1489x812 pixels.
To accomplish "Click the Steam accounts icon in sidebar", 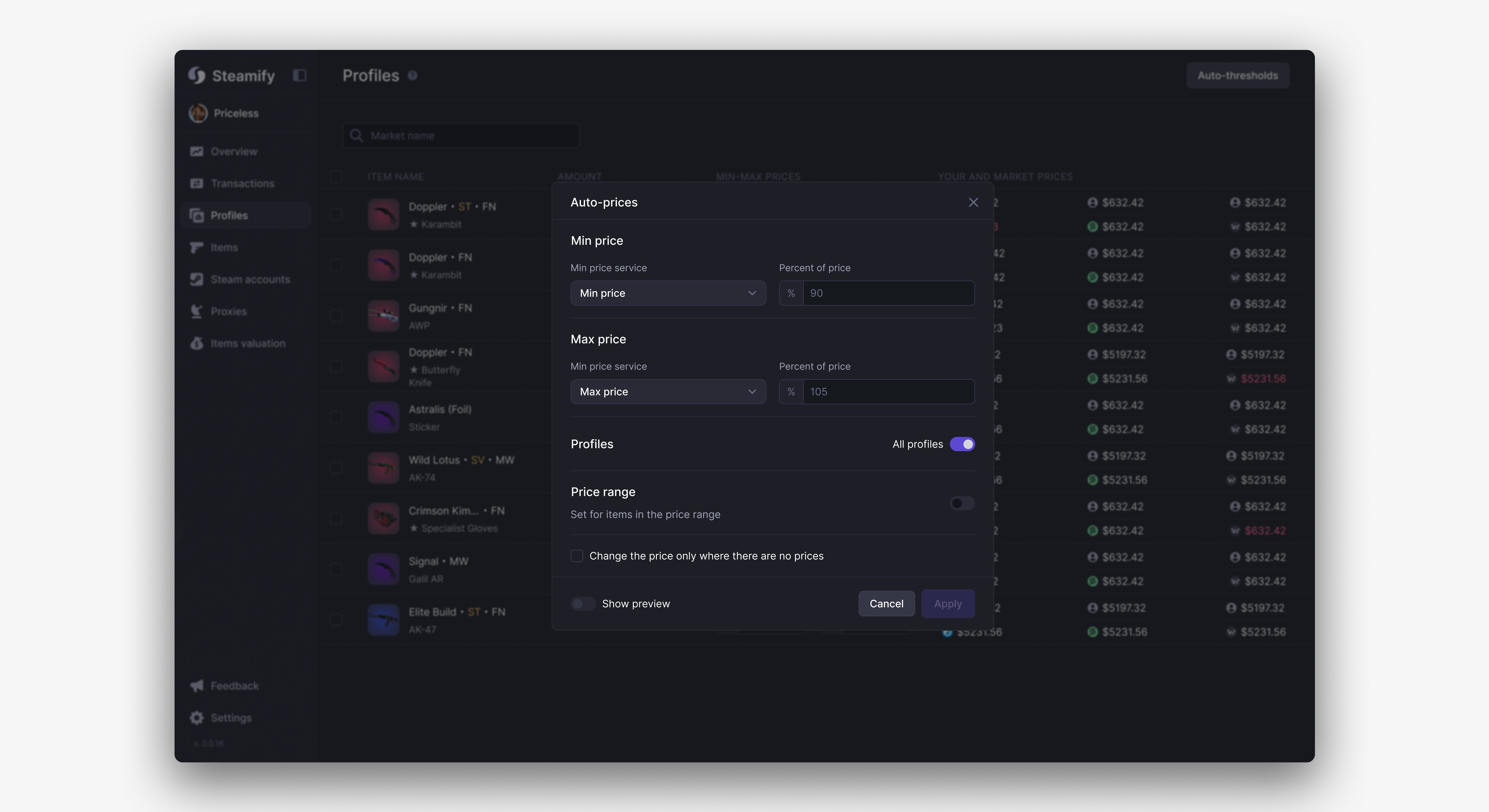I will point(197,279).
